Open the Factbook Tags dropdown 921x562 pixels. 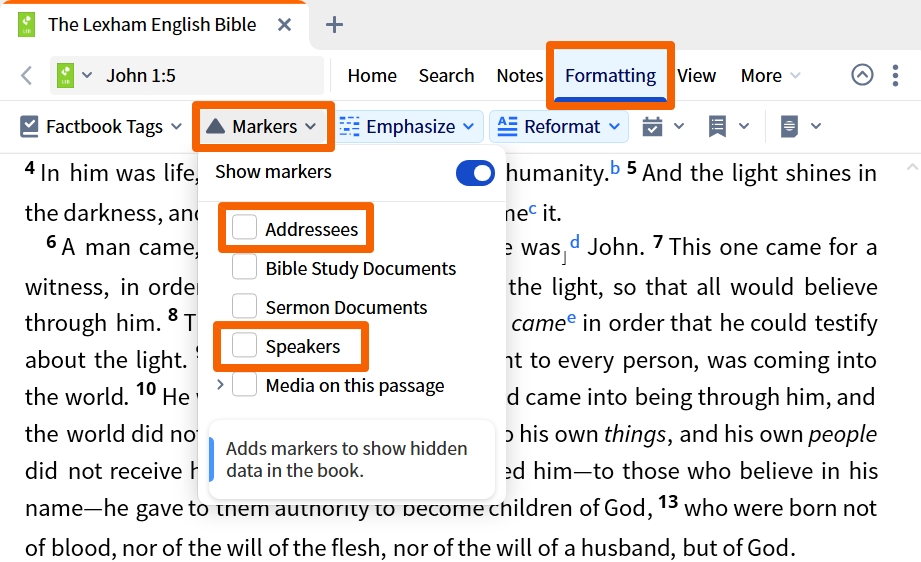(176, 126)
